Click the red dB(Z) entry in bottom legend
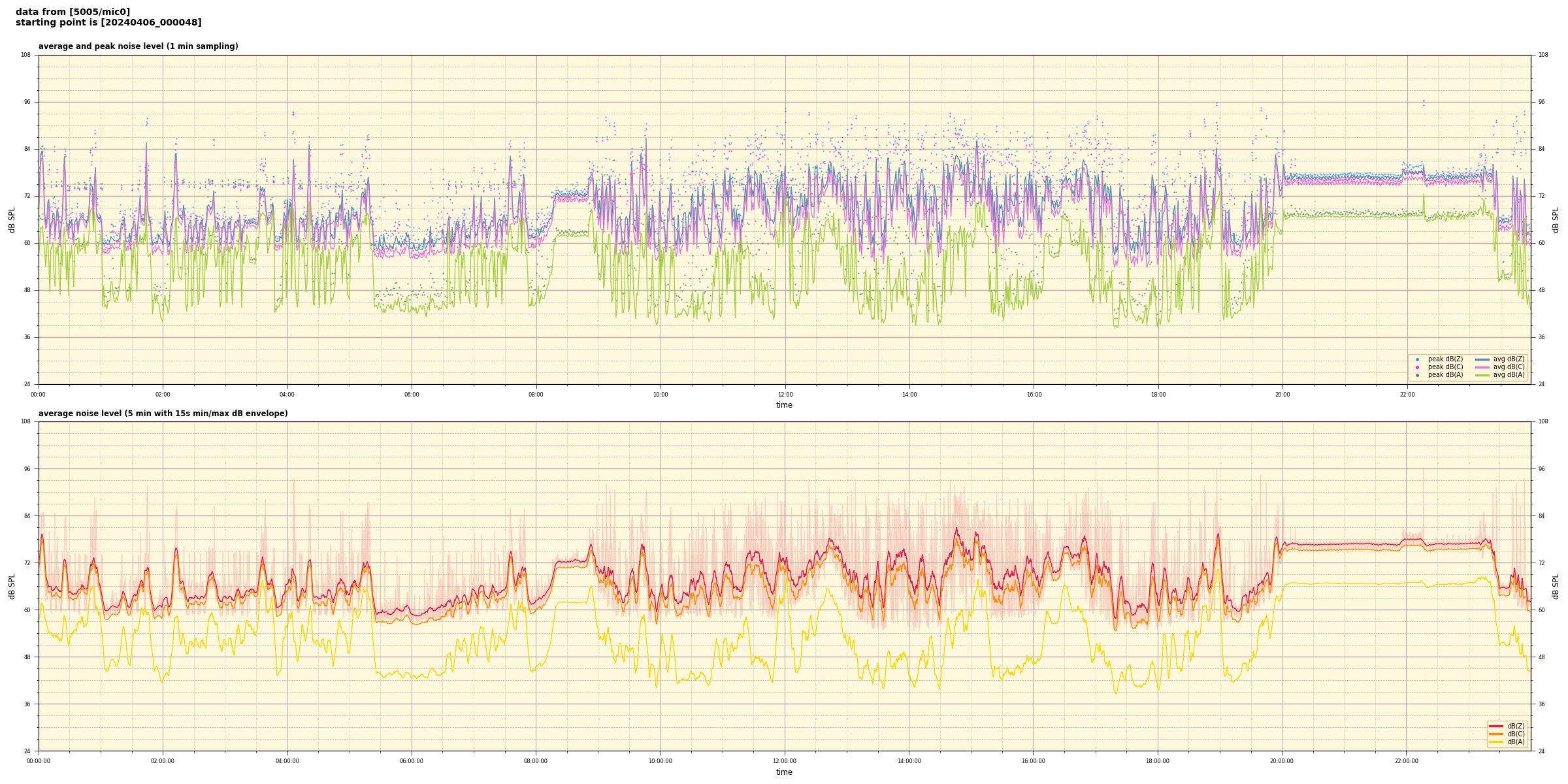This screenshot has width=1568, height=784. tap(1495, 726)
